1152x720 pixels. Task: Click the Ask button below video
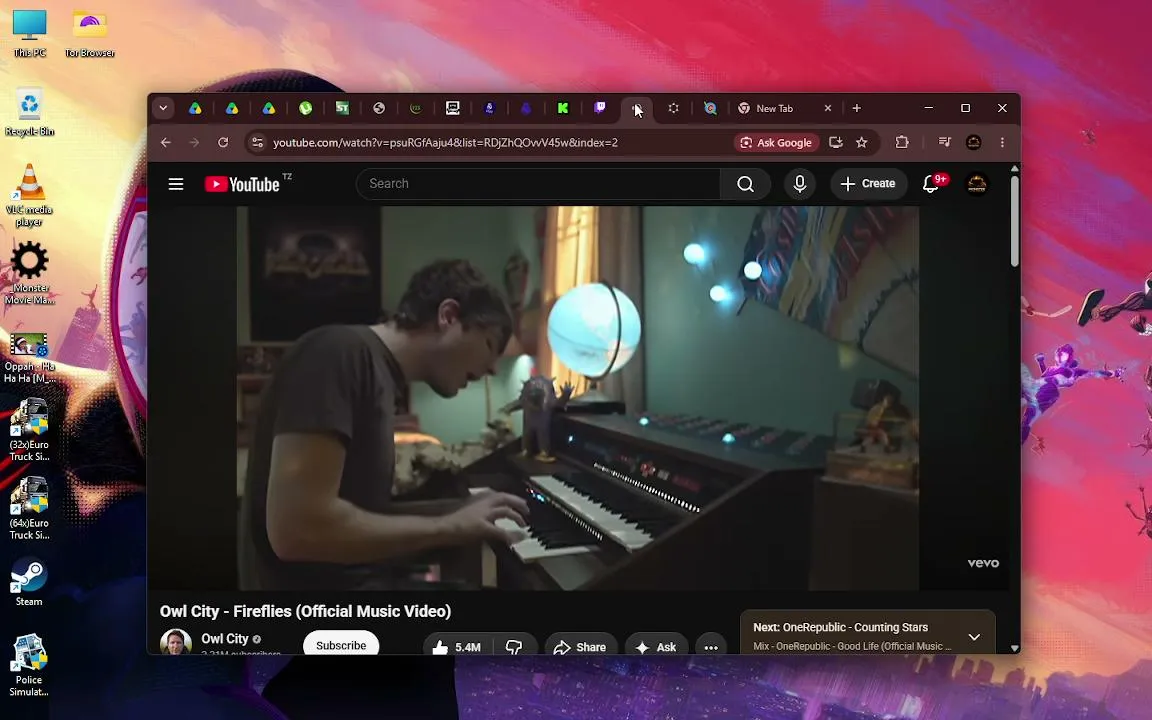[656, 647]
